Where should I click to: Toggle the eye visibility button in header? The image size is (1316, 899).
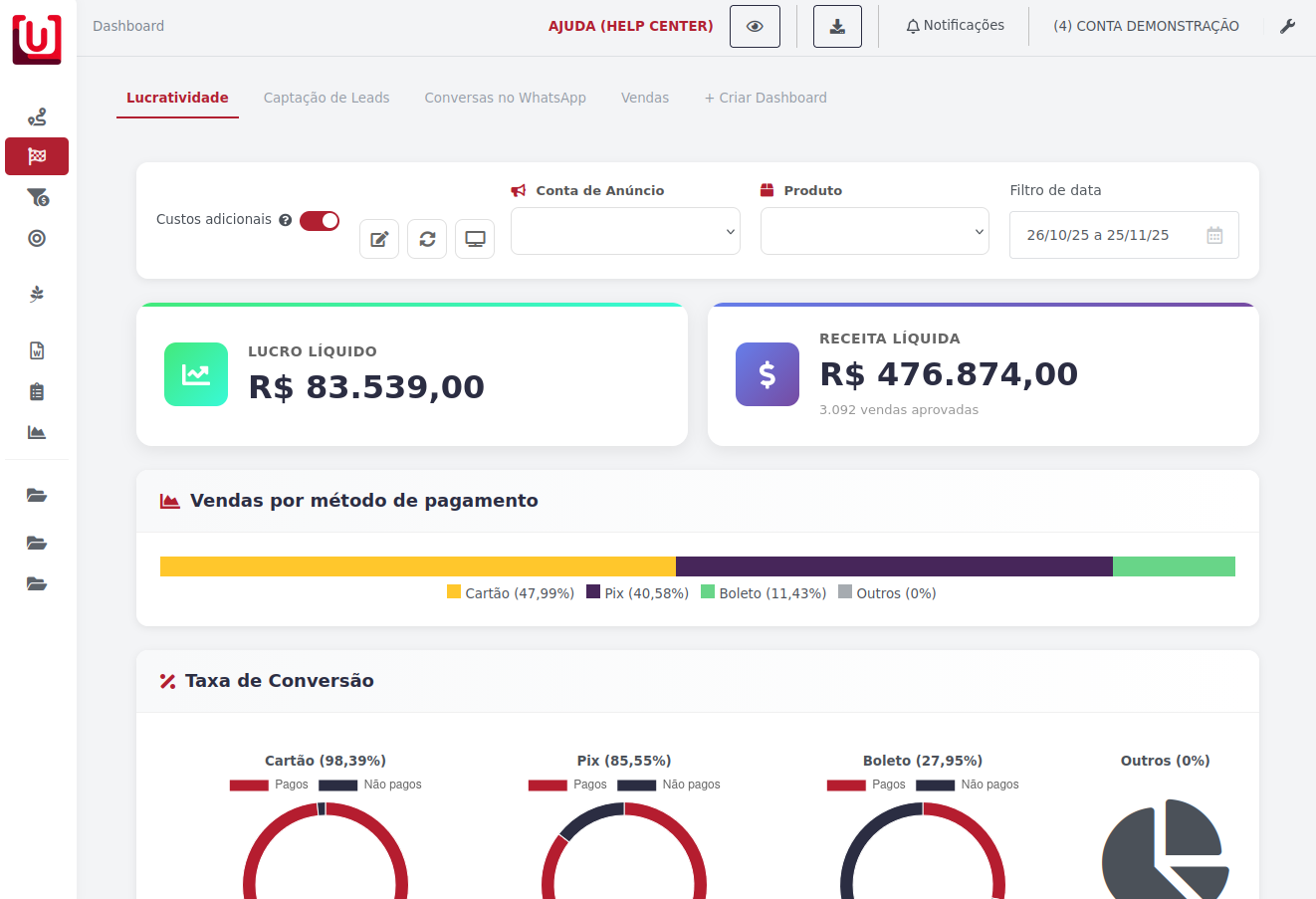point(755,26)
